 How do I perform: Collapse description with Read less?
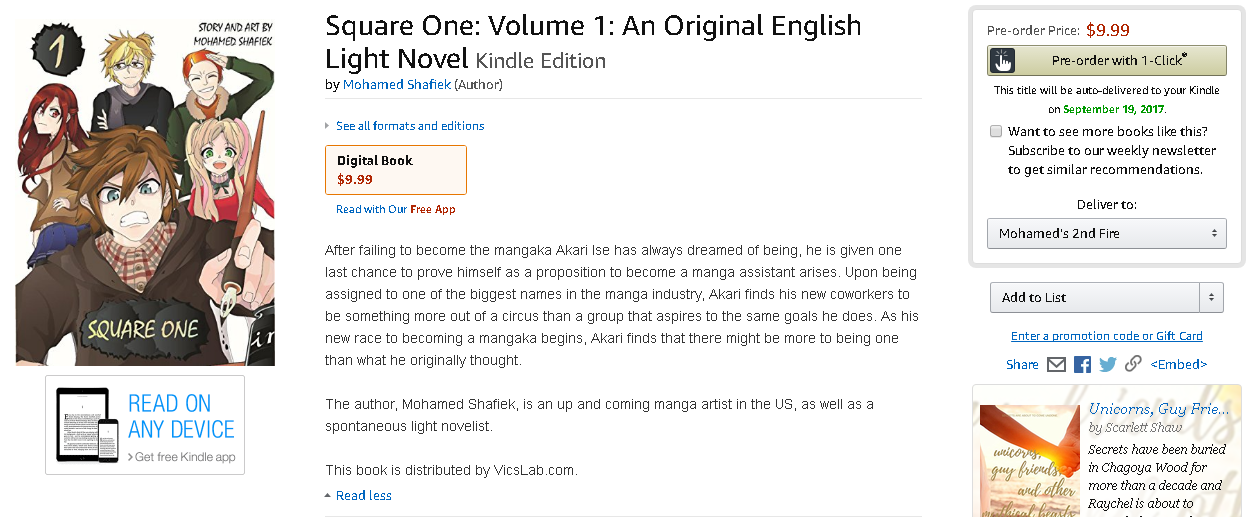click(363, 496)
